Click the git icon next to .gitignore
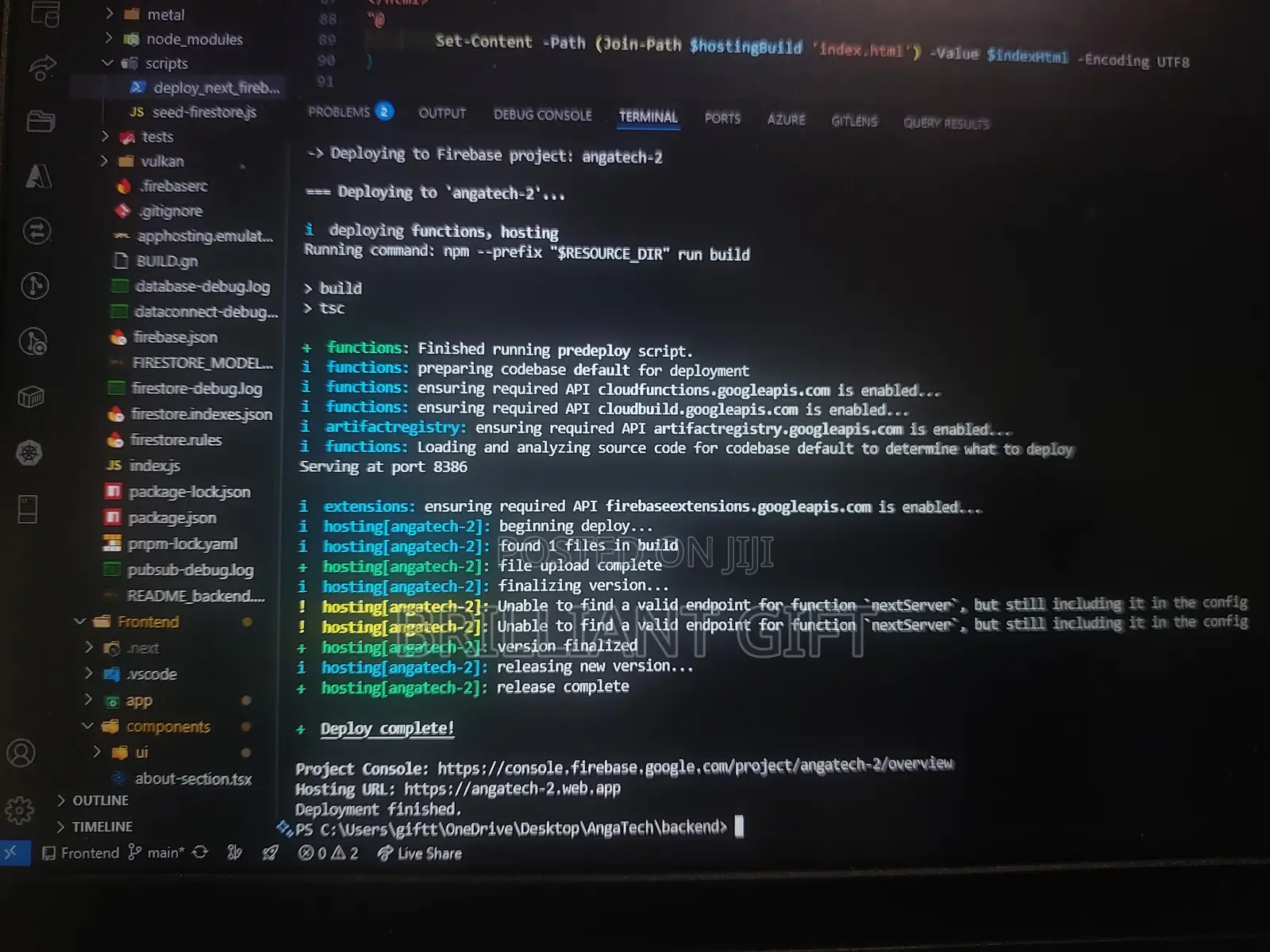This screenshot has width=1270, height=952. coord(122,211)
